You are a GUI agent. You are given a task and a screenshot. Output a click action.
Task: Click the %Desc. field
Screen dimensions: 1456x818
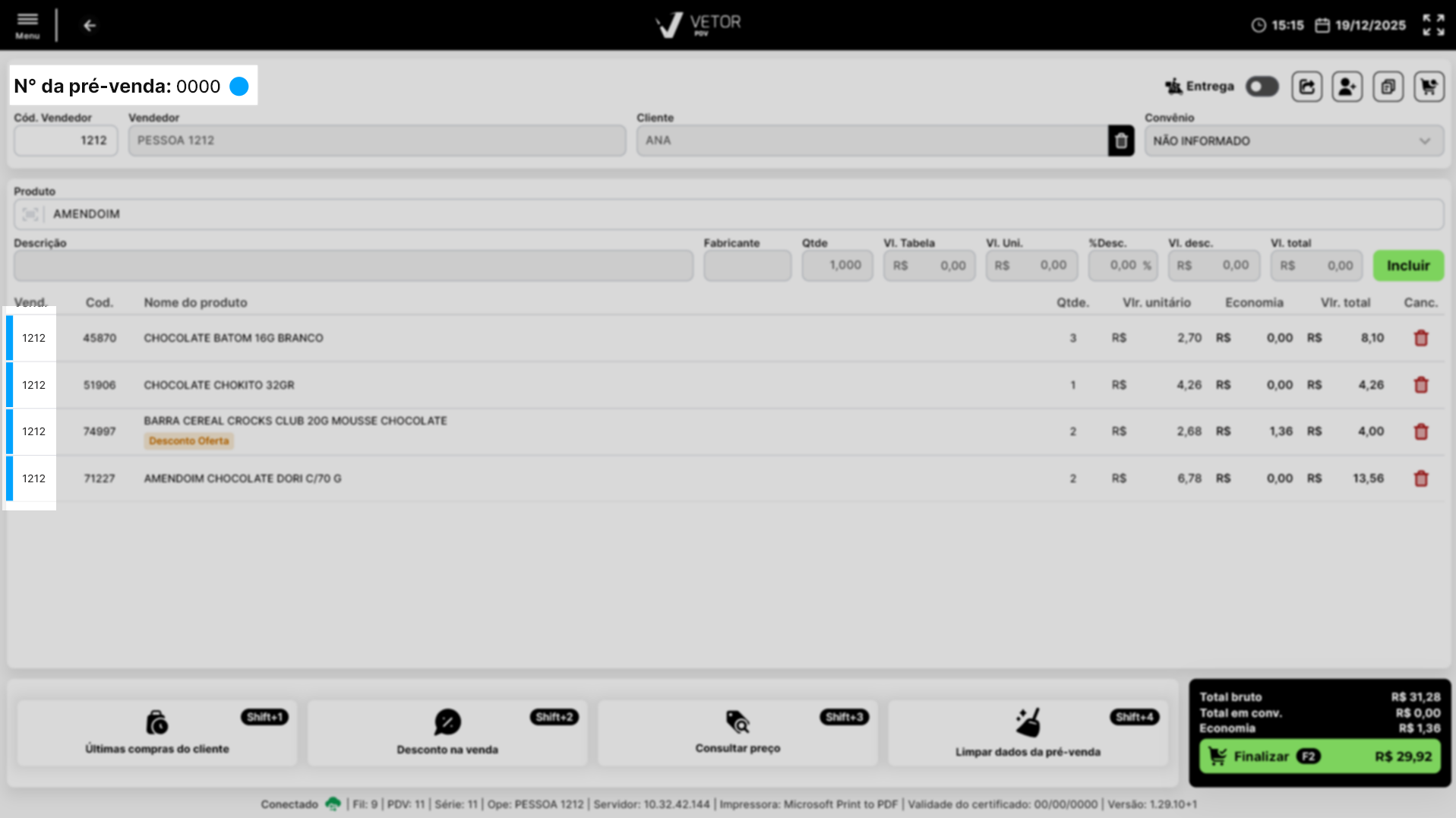pyautogui.click(x=1123, y=266)
